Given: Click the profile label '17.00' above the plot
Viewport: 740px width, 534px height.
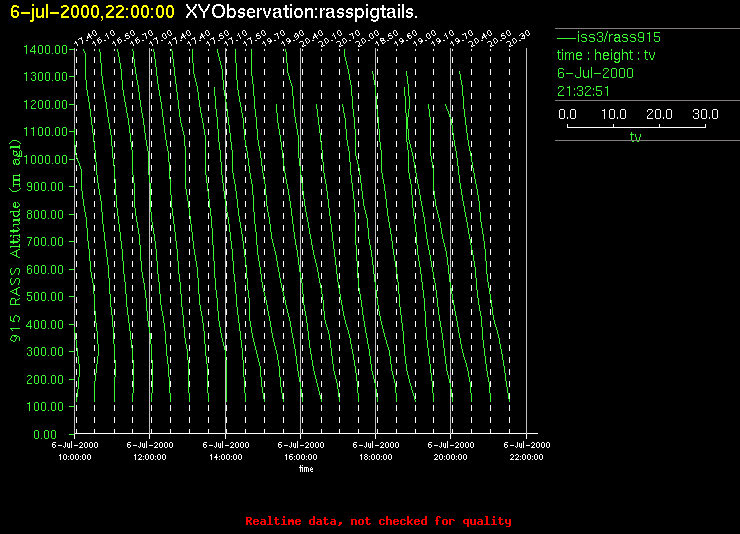Looking at the screenshot, I should (161, 38).
